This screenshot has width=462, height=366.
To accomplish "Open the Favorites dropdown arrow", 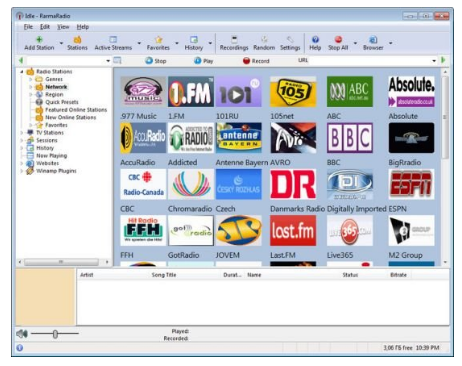I will tap(177, 43).
